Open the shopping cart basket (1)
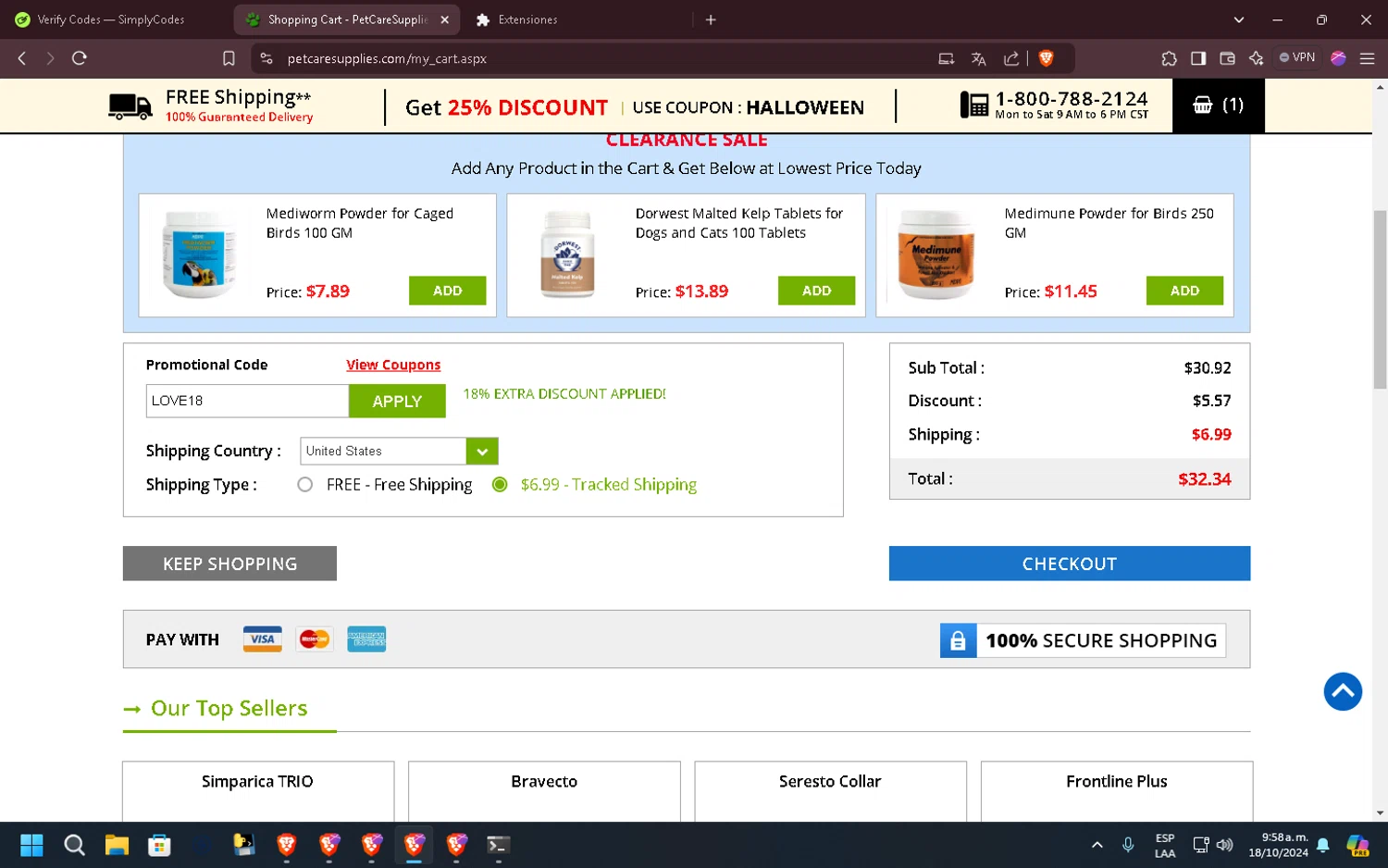Screen dimensions: 1388x868 (1218, 105)
